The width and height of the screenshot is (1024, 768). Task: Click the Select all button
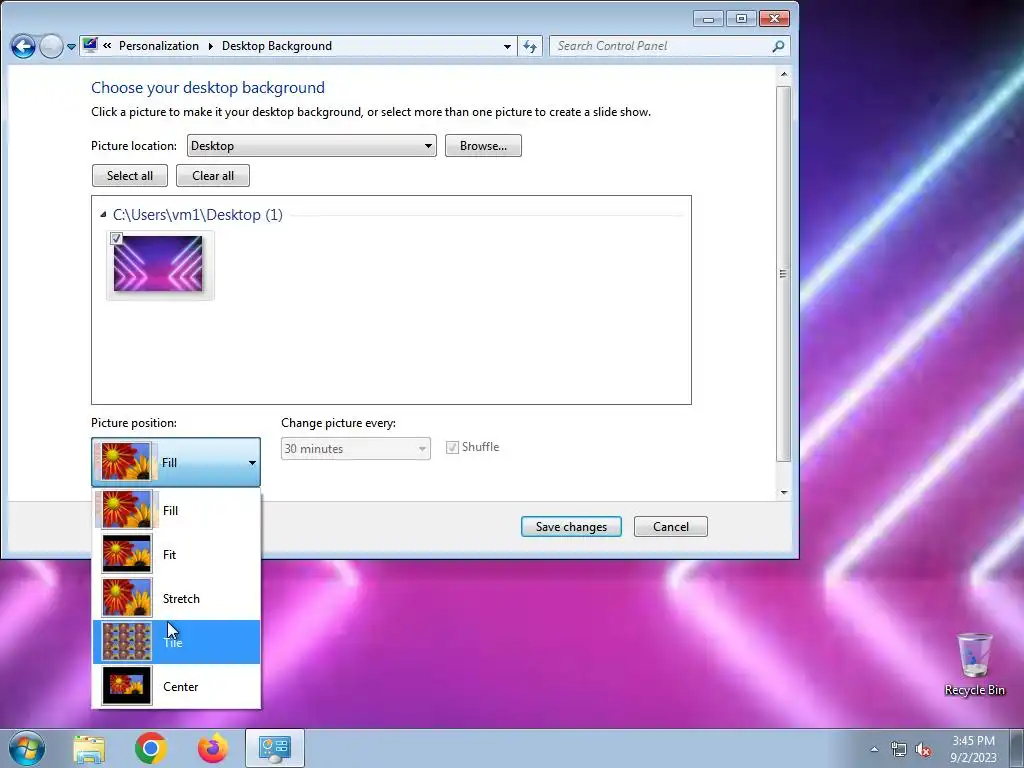pyautogui.click(x=130, y=176)
